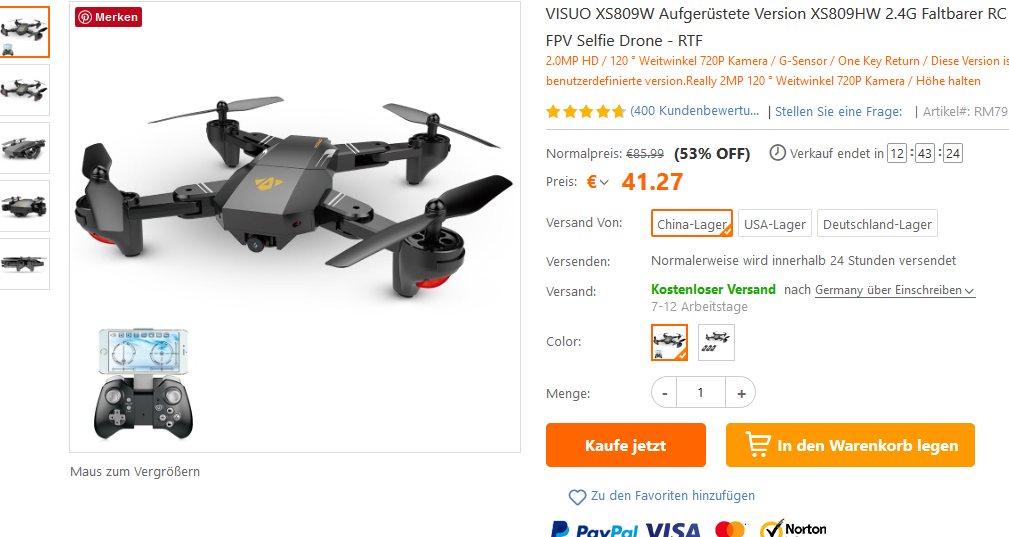Screen dimensions: 1009x537
Task: Open the 400 Kundenbewertungen reviews link
Action: click(x=694, y=111)
